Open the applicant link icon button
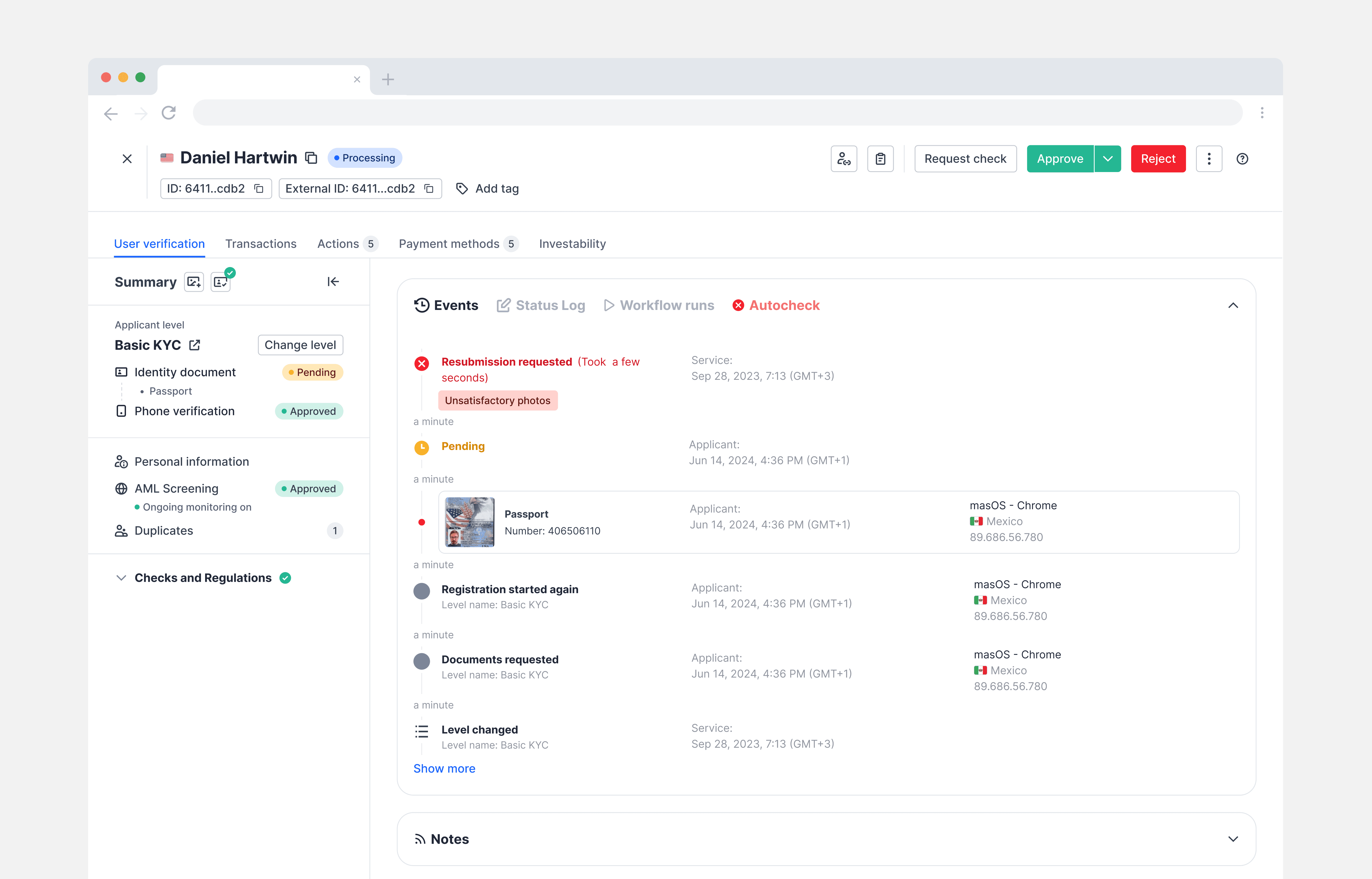 point(843,159)
